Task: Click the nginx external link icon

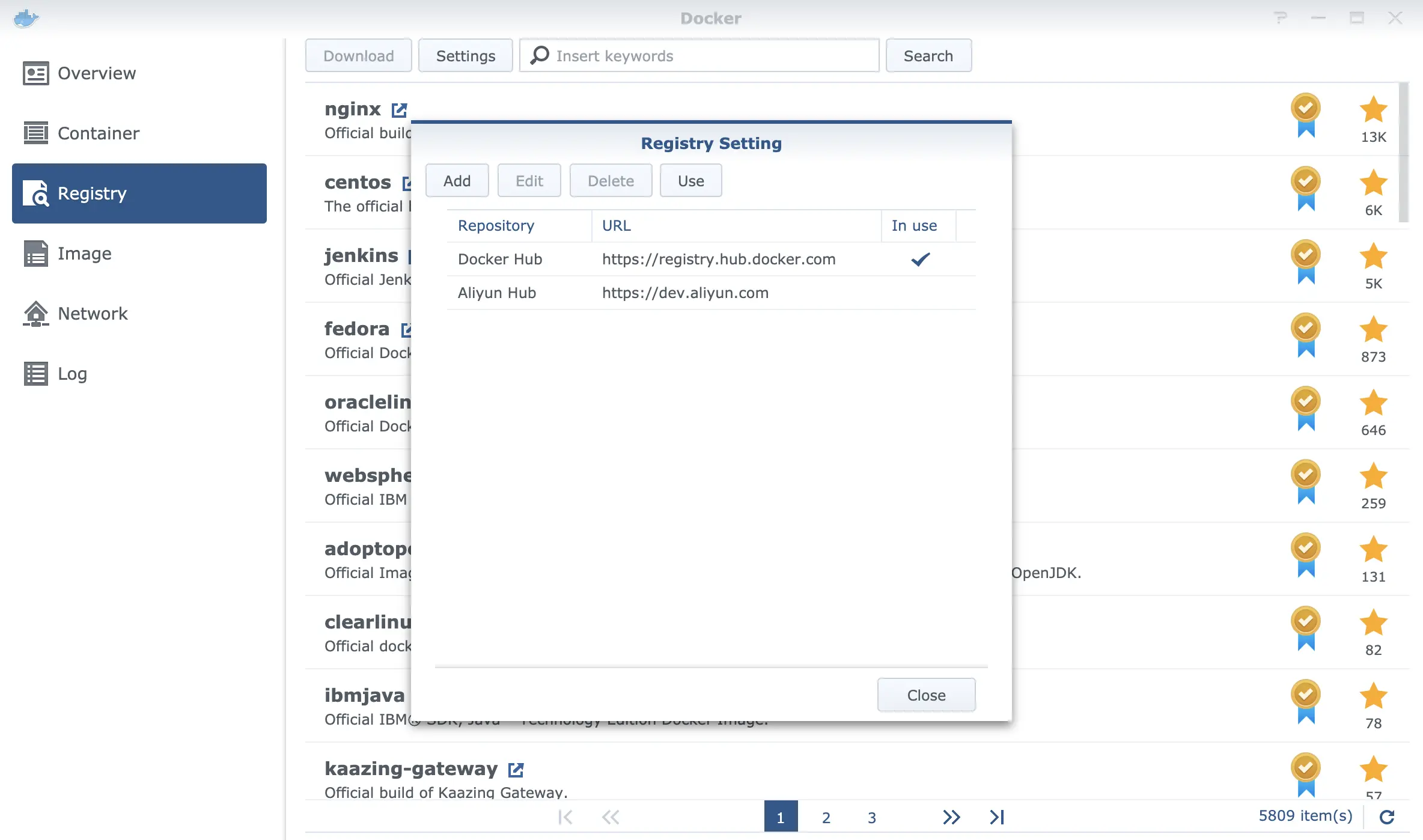Action: point(398,108)
